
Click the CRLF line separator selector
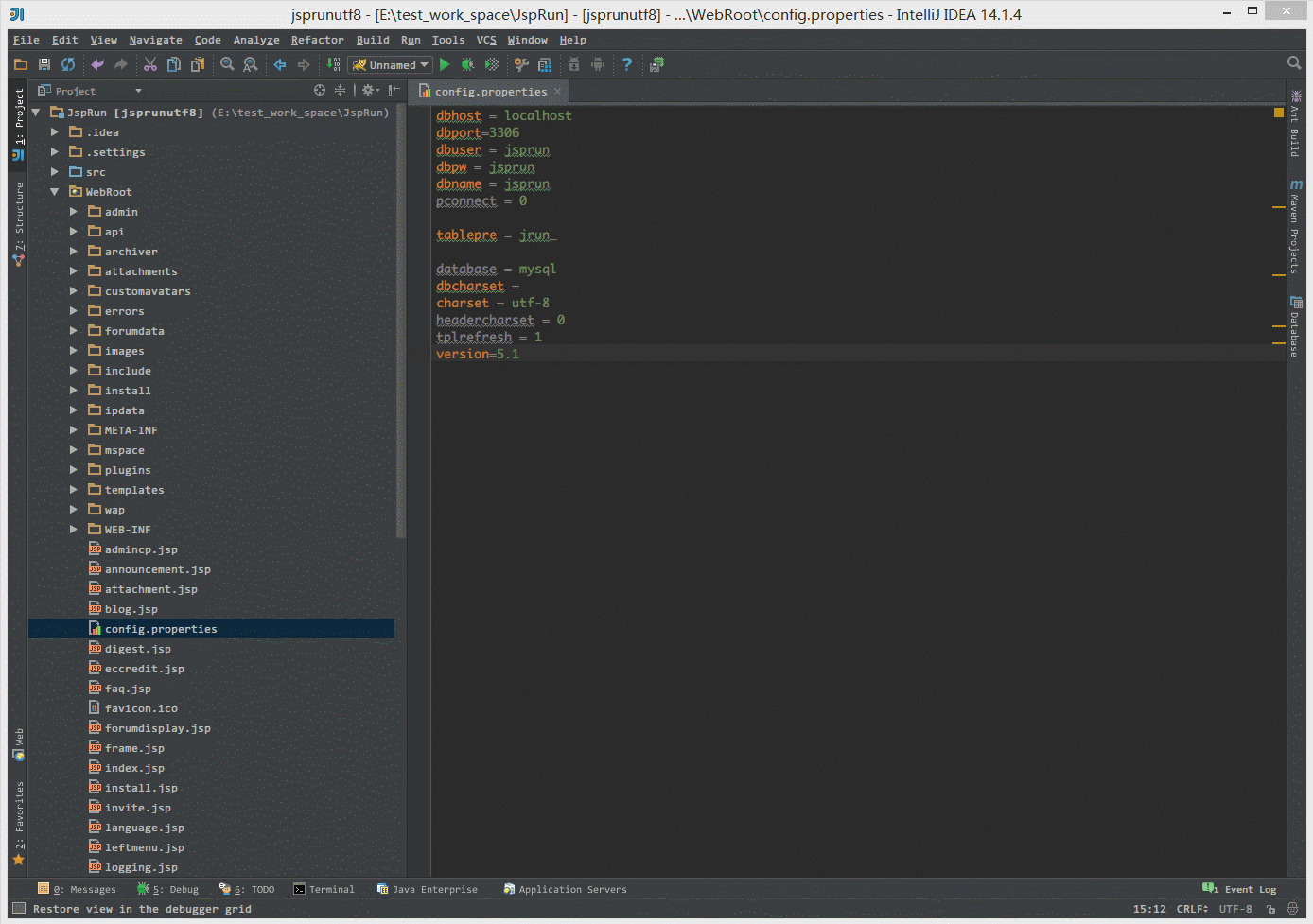(x=1192, y=909)
